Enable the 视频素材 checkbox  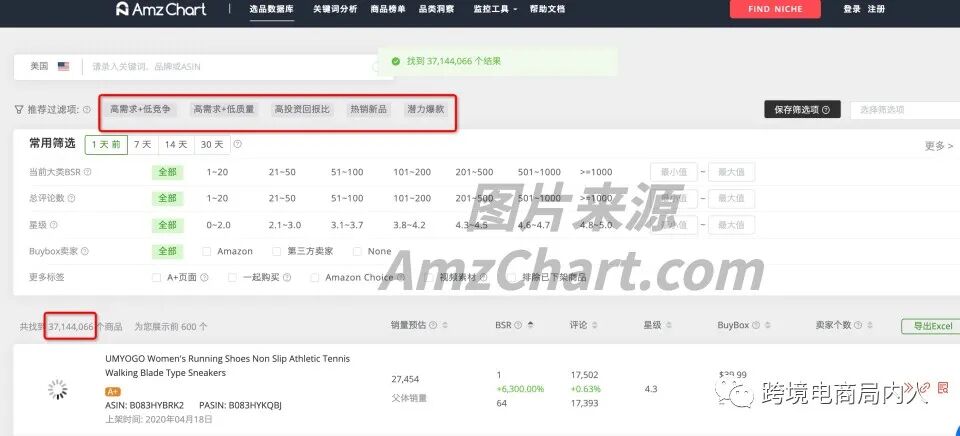pyautogui.click(x=427, y=277)
